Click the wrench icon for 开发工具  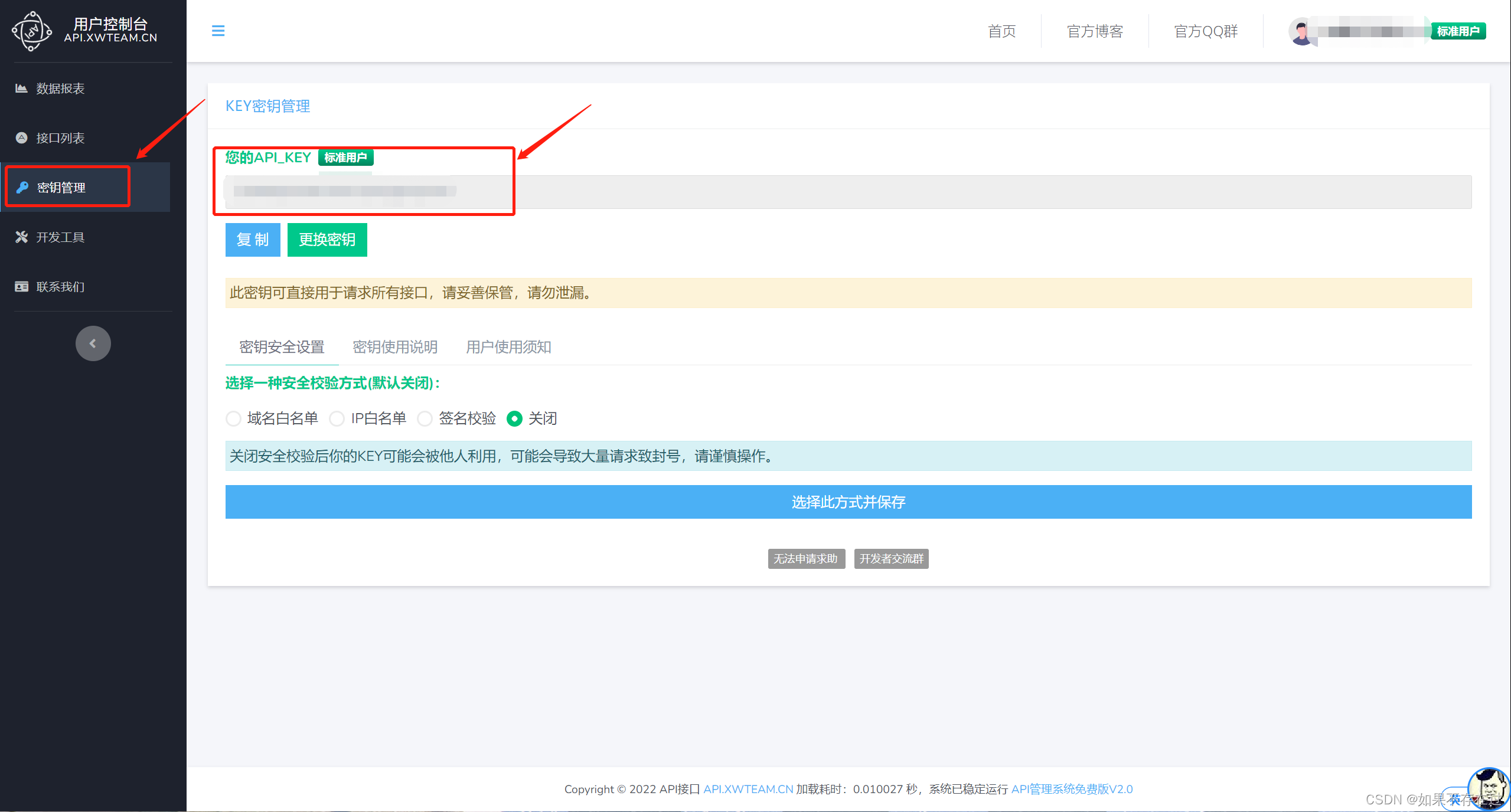pyautogui.click(x=21, y=237)
